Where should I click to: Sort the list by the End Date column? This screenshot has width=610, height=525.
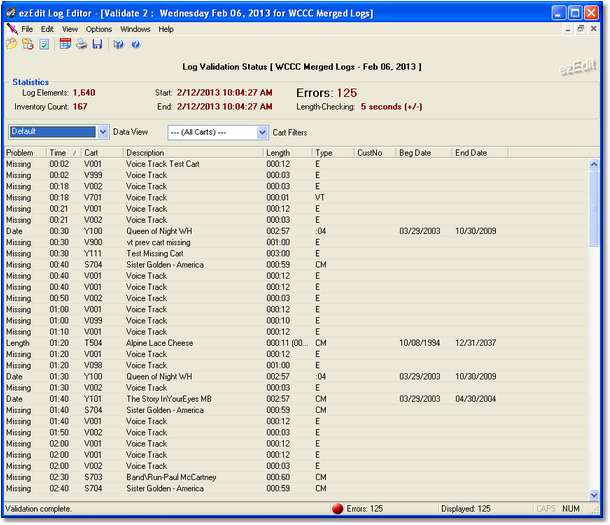(x=480, y=153)
